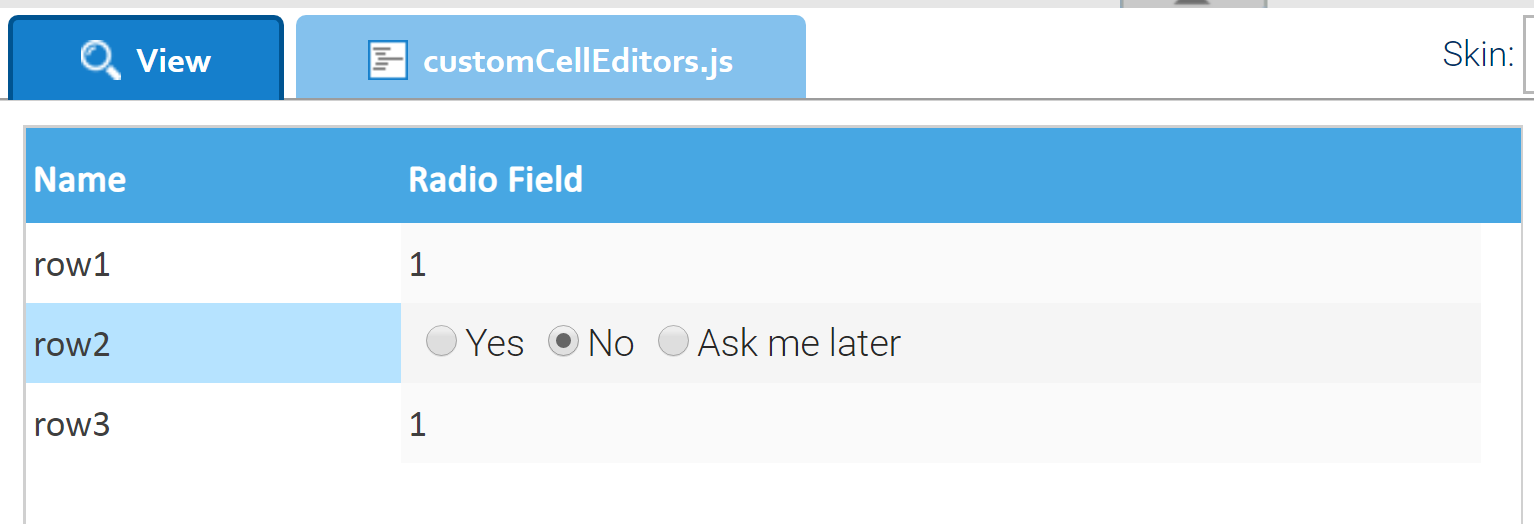
Task: Click the "Yes" option label text
Action: [495, 343]
